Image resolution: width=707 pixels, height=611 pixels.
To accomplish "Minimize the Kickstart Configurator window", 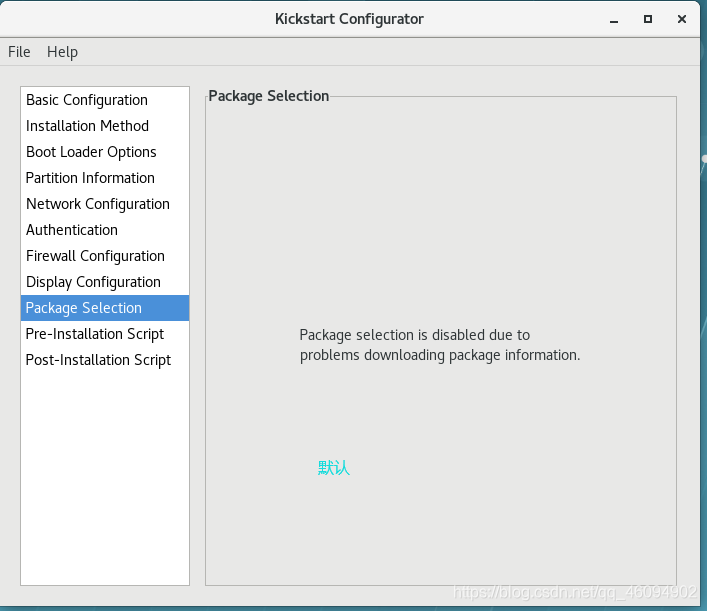I will [614, 19].
